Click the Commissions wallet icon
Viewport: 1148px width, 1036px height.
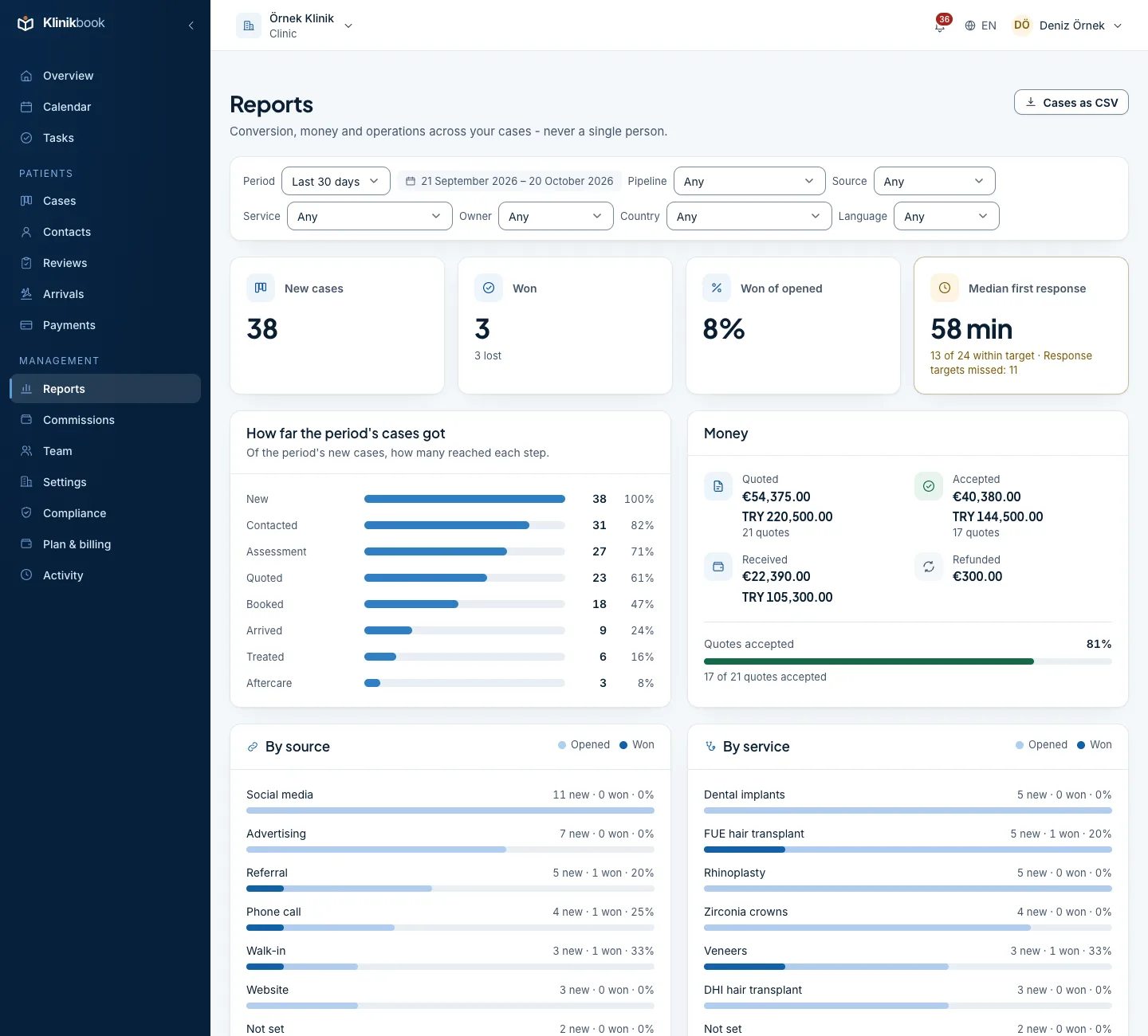[x=26, y=420]
